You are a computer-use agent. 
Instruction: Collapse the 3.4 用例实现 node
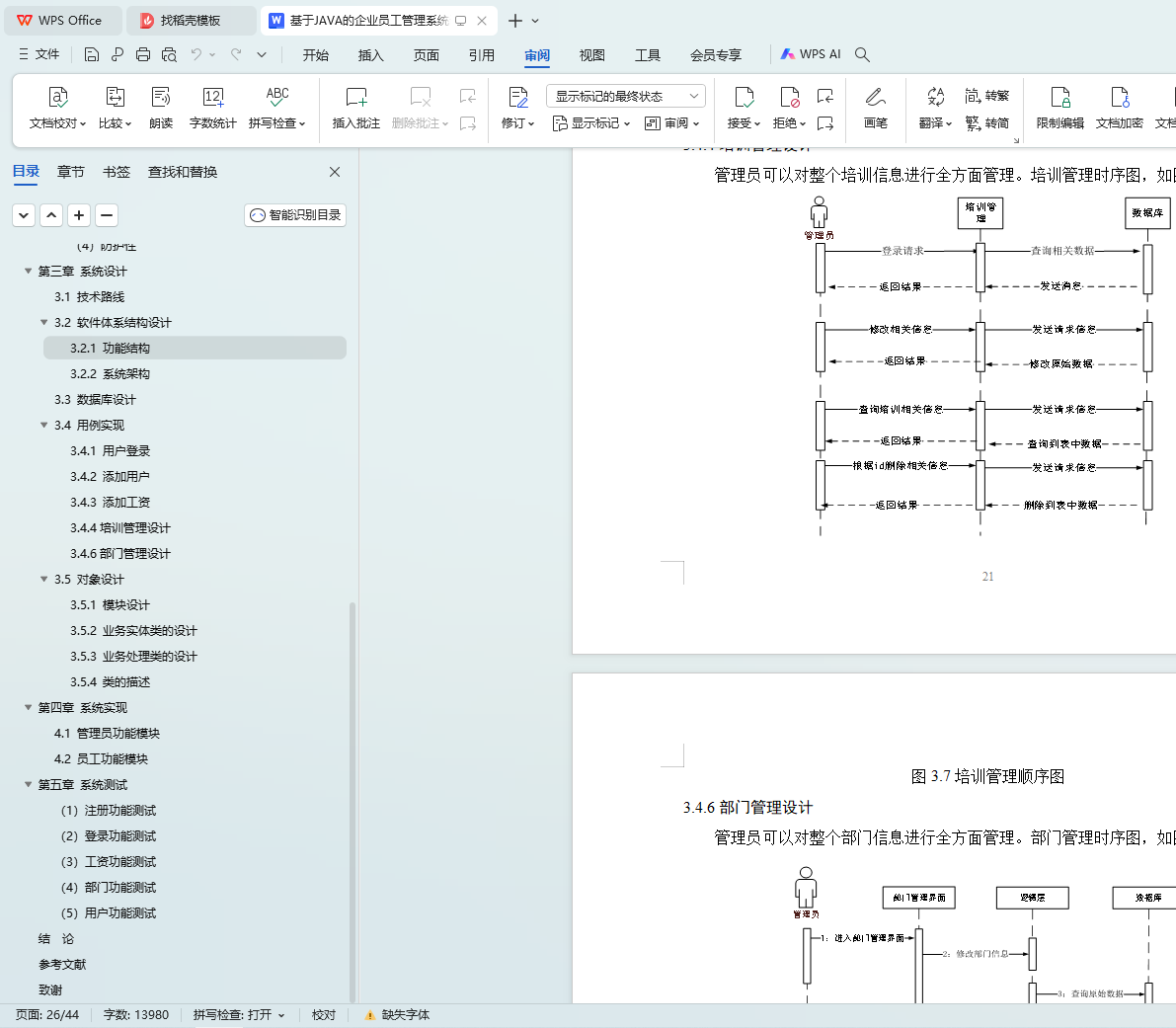click(x=43, y=426)
